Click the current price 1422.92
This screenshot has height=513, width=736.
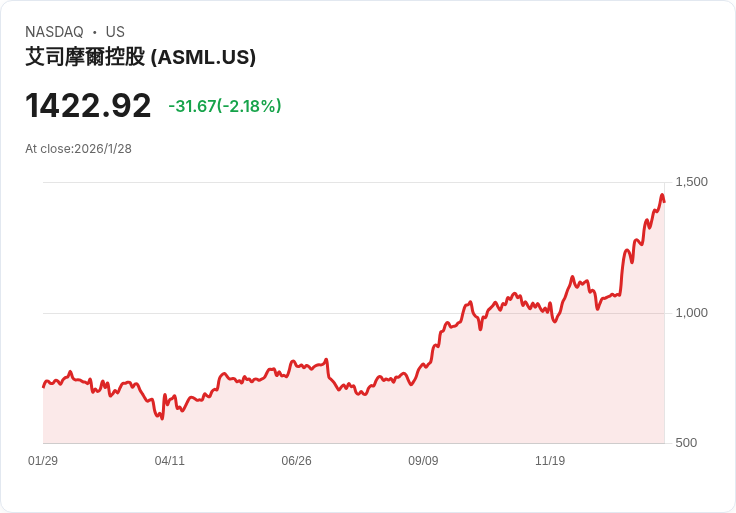click(x=88, y=106)
